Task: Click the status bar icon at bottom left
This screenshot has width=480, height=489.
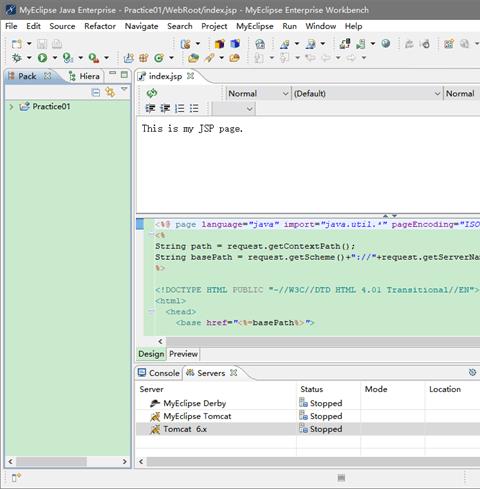Action: click(16, 477)
